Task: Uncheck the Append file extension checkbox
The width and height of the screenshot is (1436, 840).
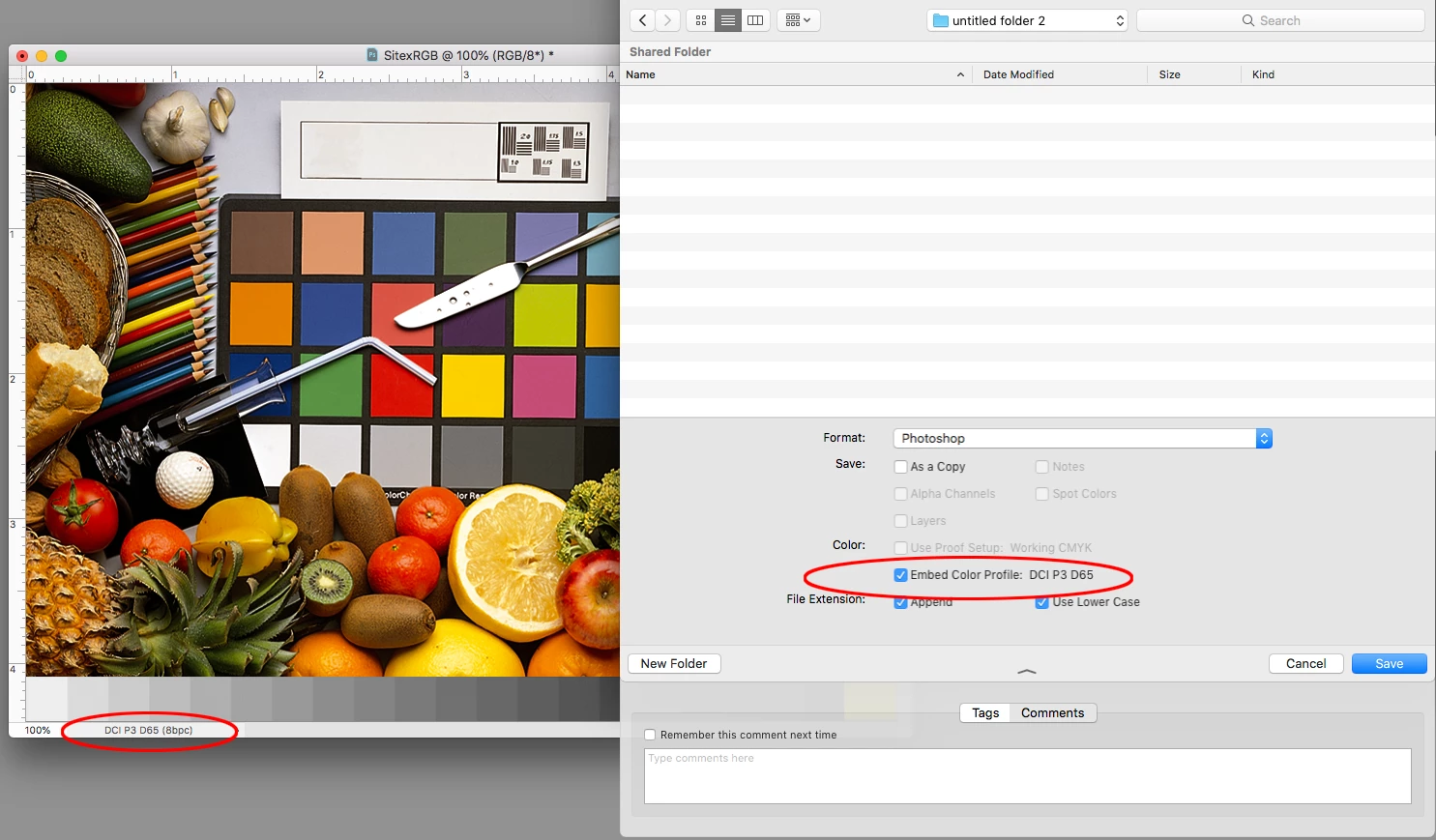Action: [x=900, y=602]
